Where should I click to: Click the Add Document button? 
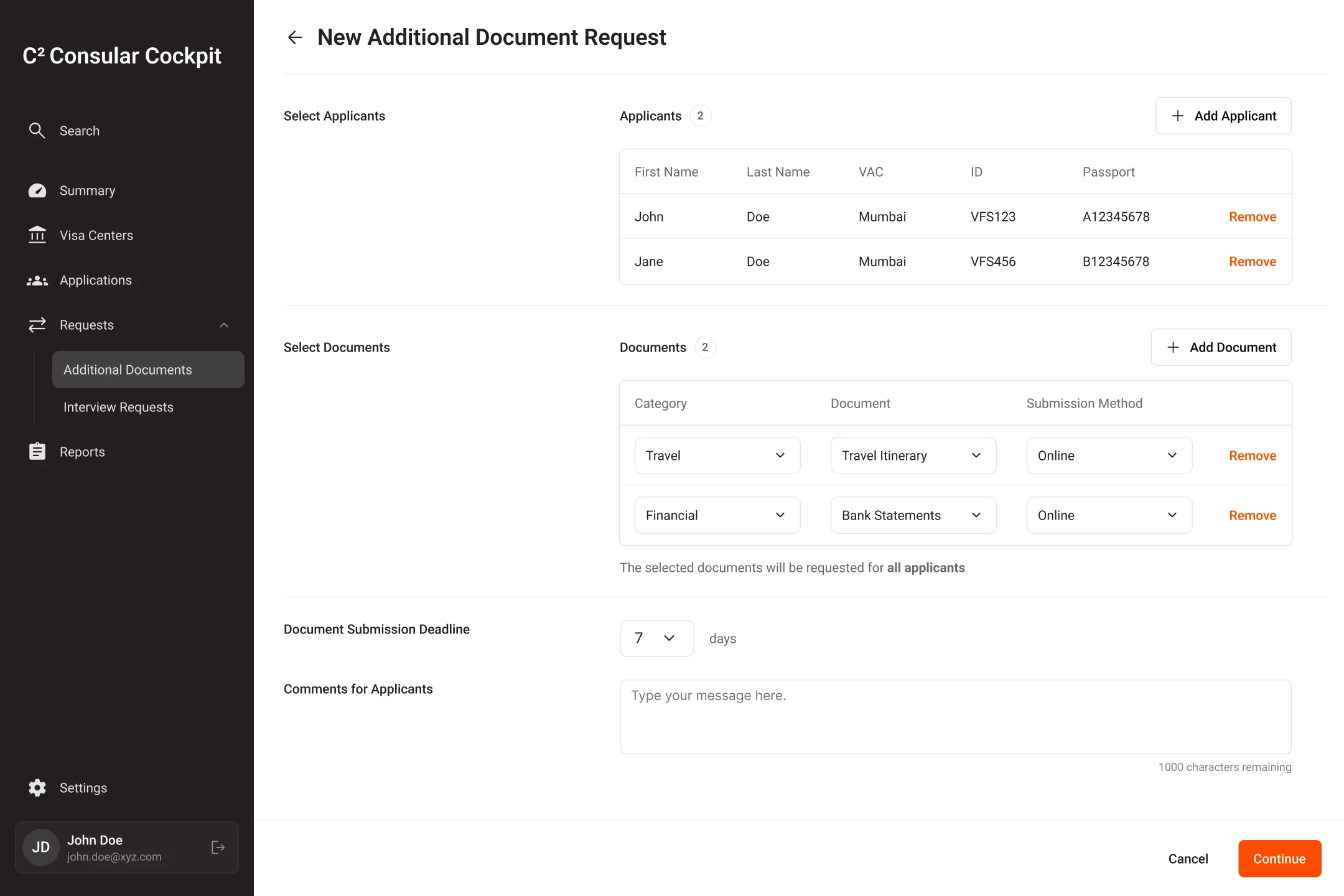coord(1221,347)
